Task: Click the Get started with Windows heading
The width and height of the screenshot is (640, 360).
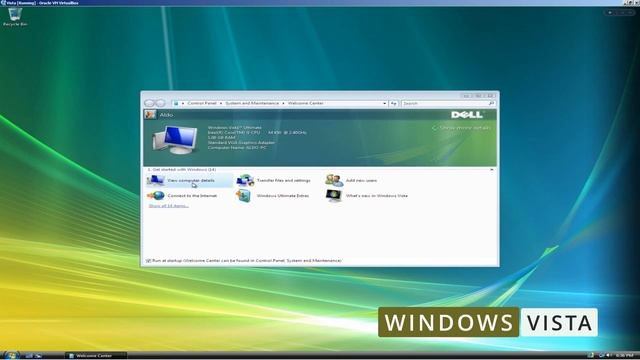Action: [x=182, y=169]
